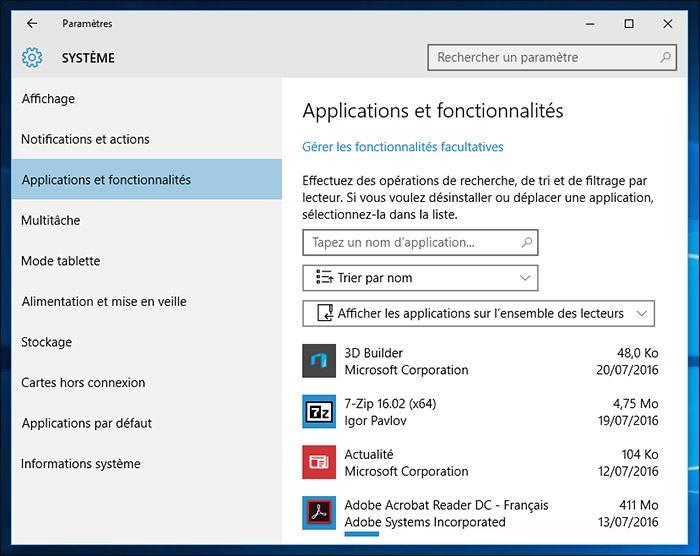700x556 pixels.
Task: Click the Igor Pavlov publisher text
Action: (x=375, y=421)
